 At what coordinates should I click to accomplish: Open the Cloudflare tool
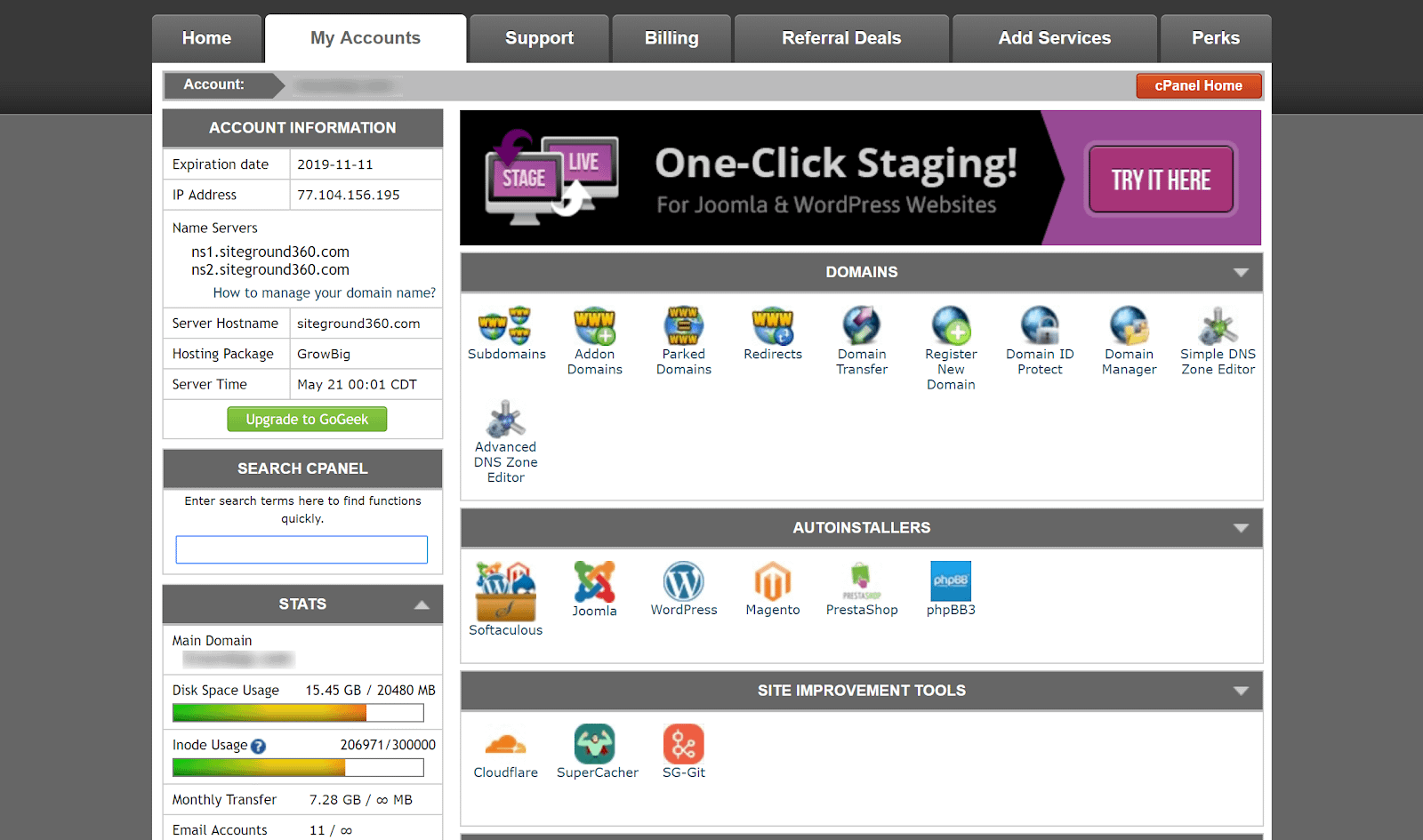tap(505, 747)
